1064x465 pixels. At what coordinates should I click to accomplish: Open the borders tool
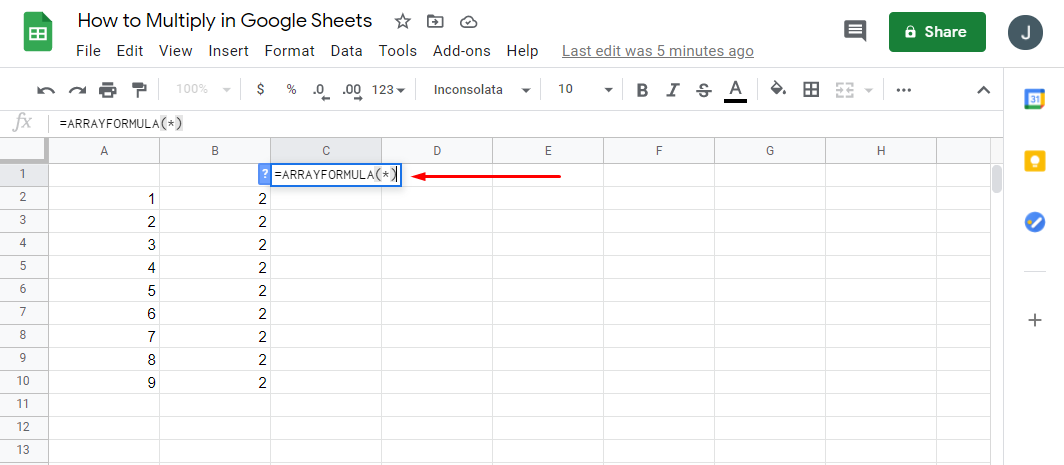pos(811,90)
